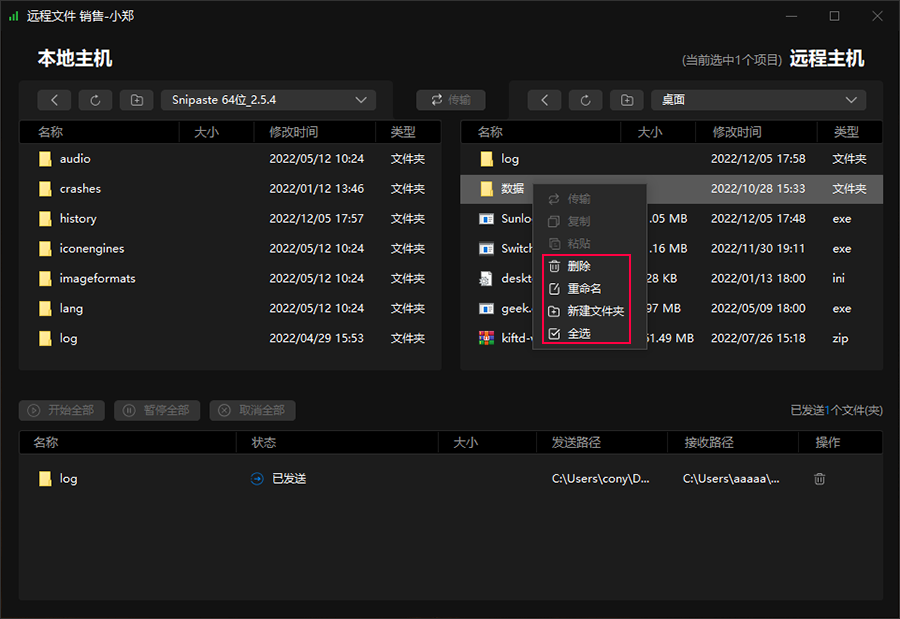This screenshot has width=900, height=619.
Task: Choose 全选 from the context menu
Action: click(579, 333)
